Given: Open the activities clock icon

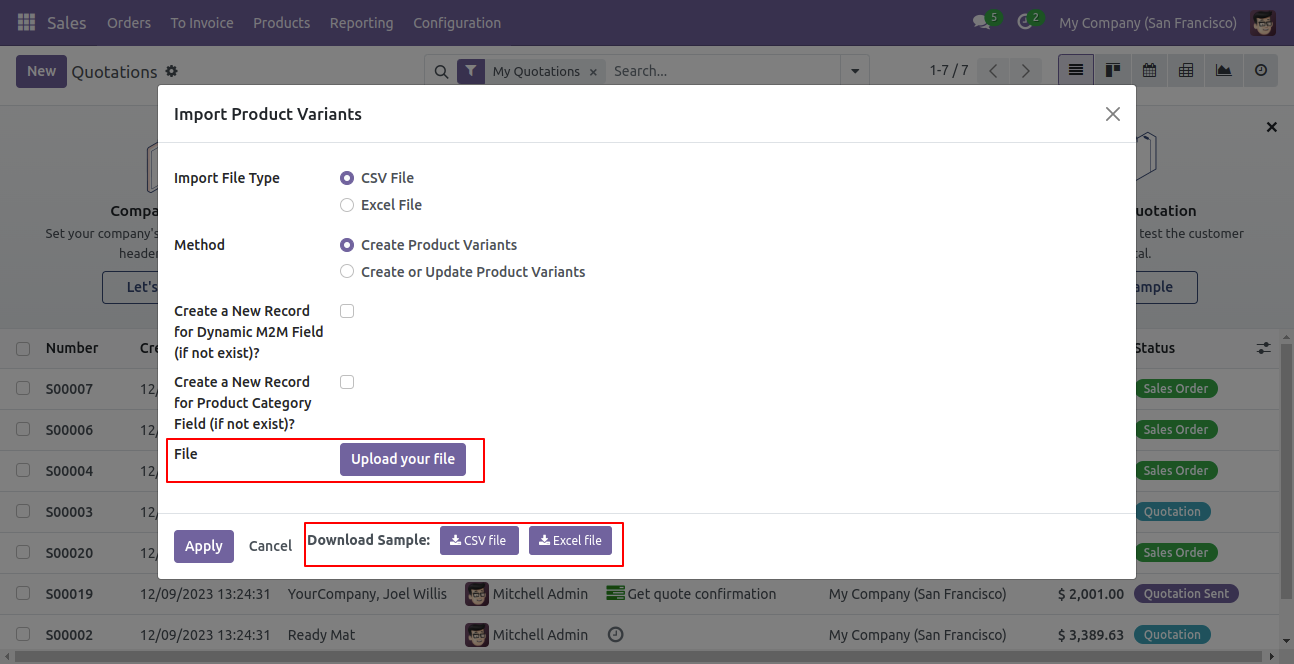Looking at the screenshot, I should pos(1024,22).
